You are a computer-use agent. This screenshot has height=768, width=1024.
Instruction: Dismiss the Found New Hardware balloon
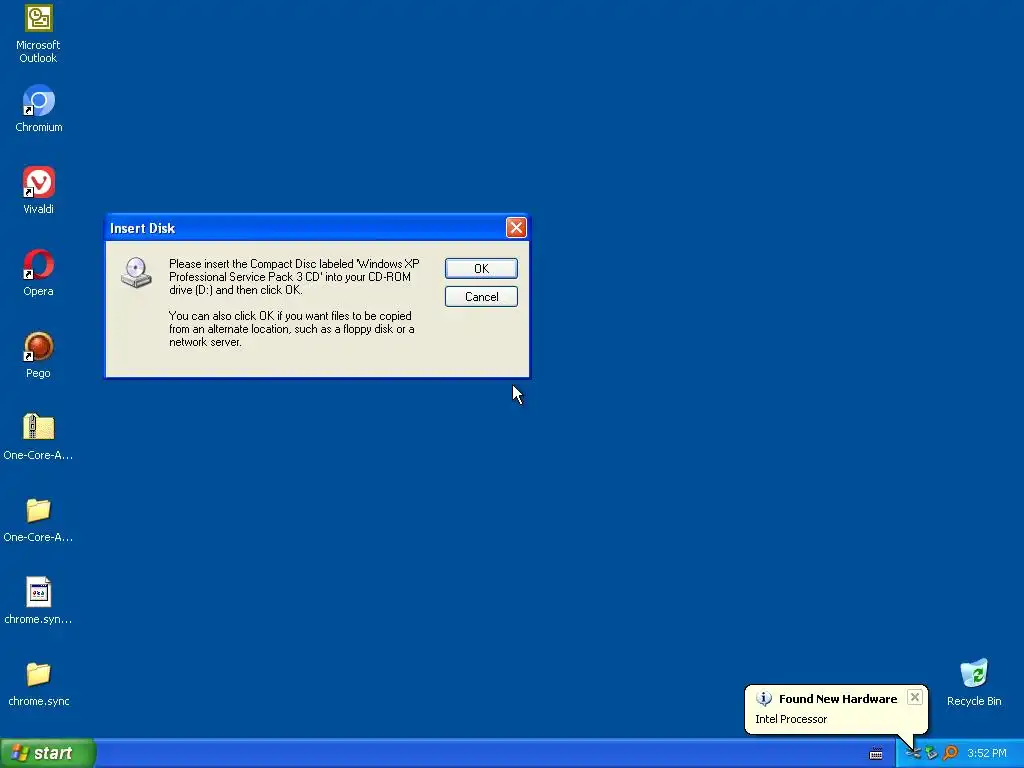point(915,697)
